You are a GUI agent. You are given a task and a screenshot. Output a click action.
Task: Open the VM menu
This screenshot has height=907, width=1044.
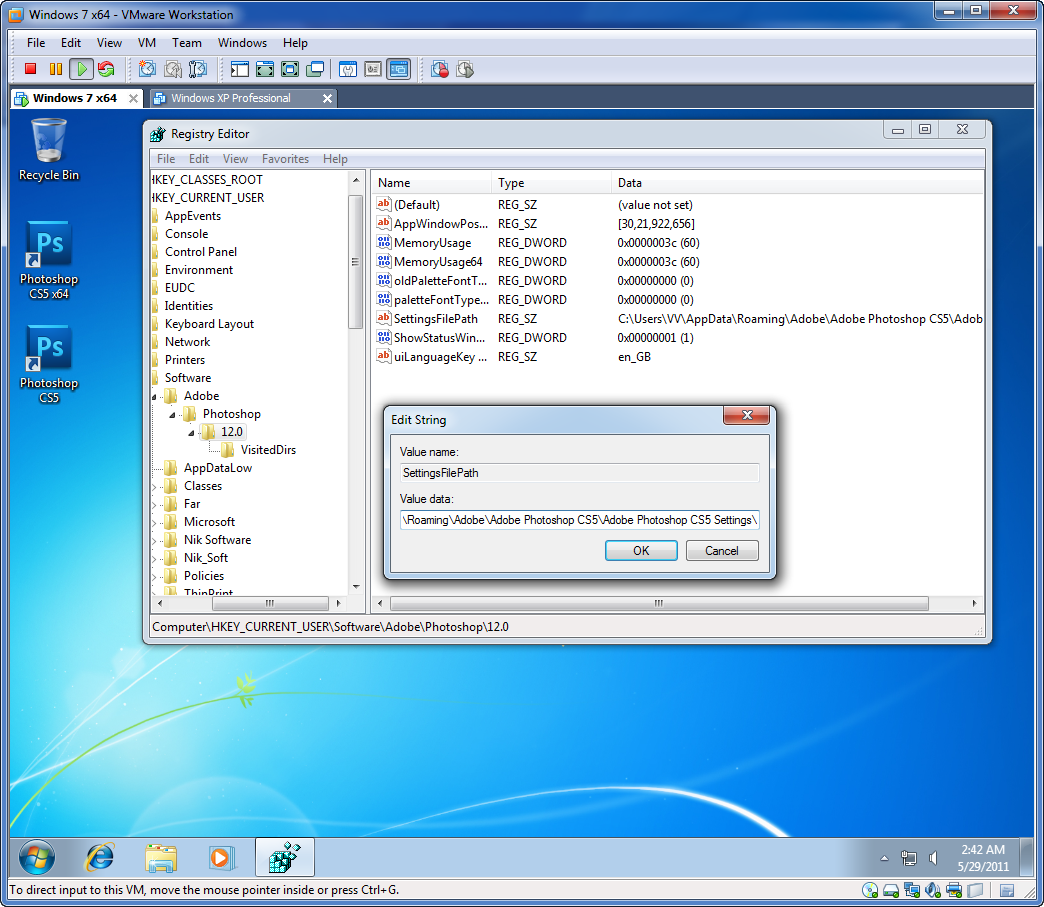pos(146,43)
